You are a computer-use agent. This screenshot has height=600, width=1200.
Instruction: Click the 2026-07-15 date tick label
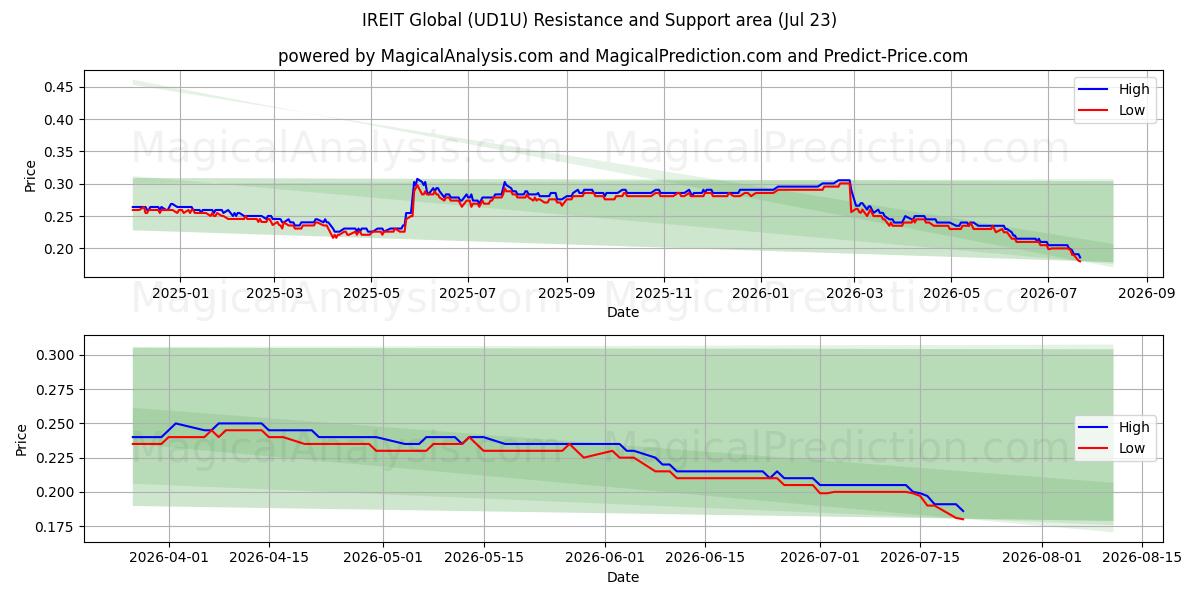921,558
